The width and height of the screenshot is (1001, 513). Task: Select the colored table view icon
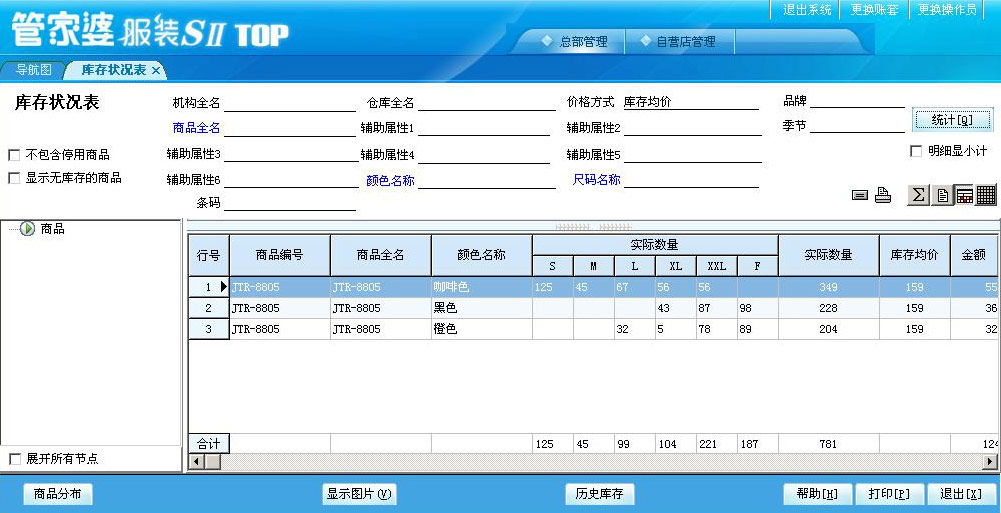(964, 195)
